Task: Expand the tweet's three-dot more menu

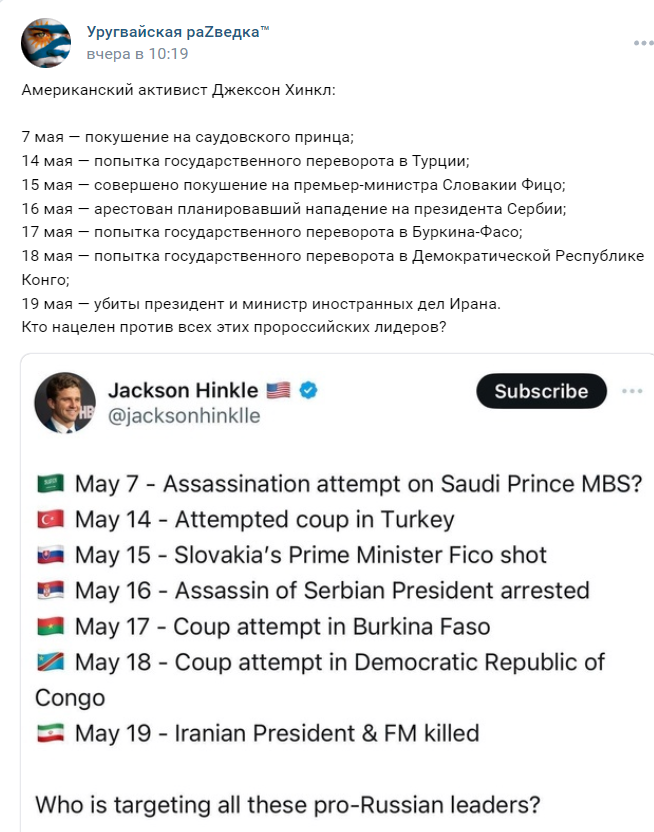Action: (632, 391)
